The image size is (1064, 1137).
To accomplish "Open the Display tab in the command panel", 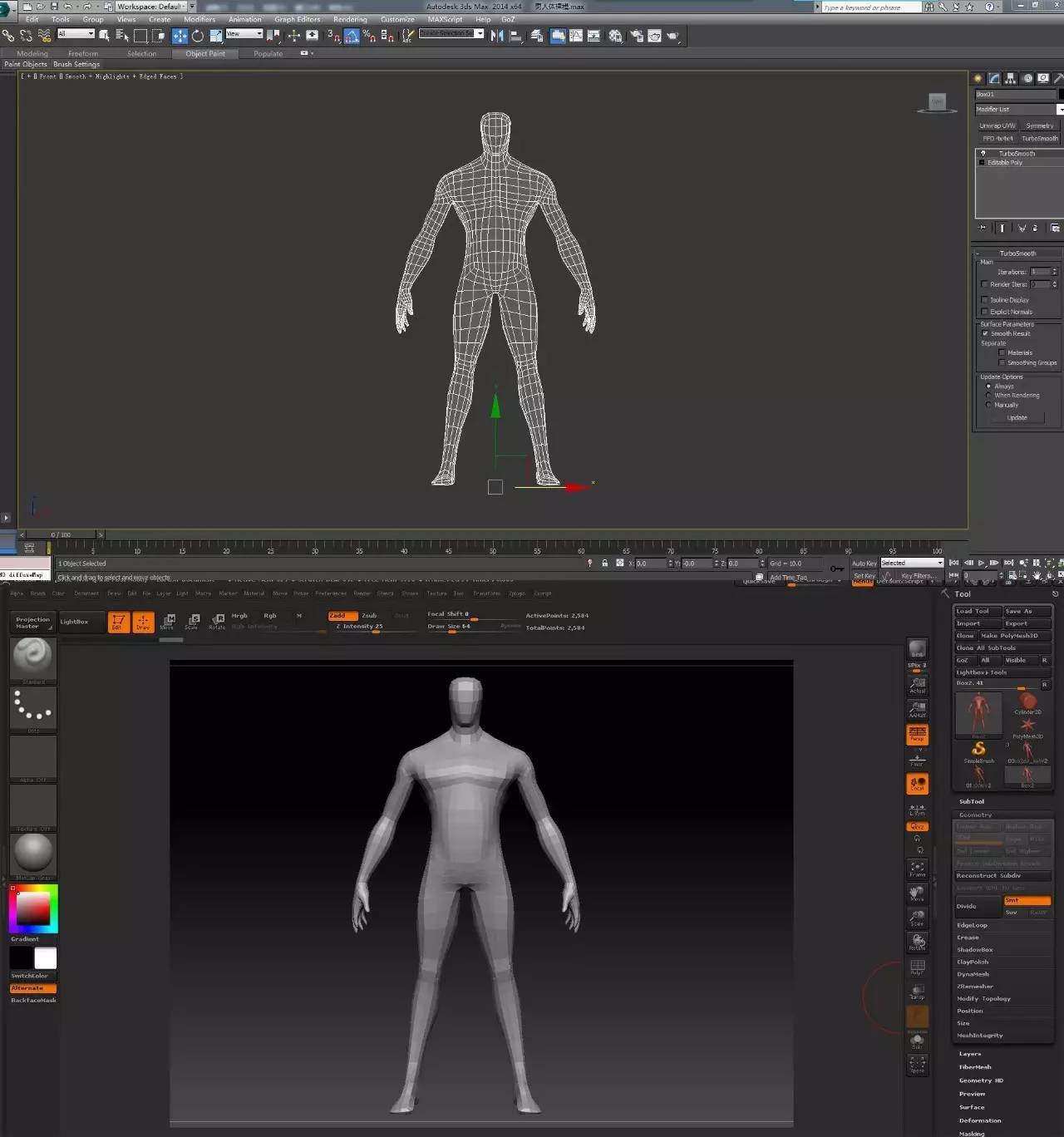I will [x=1043, y=78].
